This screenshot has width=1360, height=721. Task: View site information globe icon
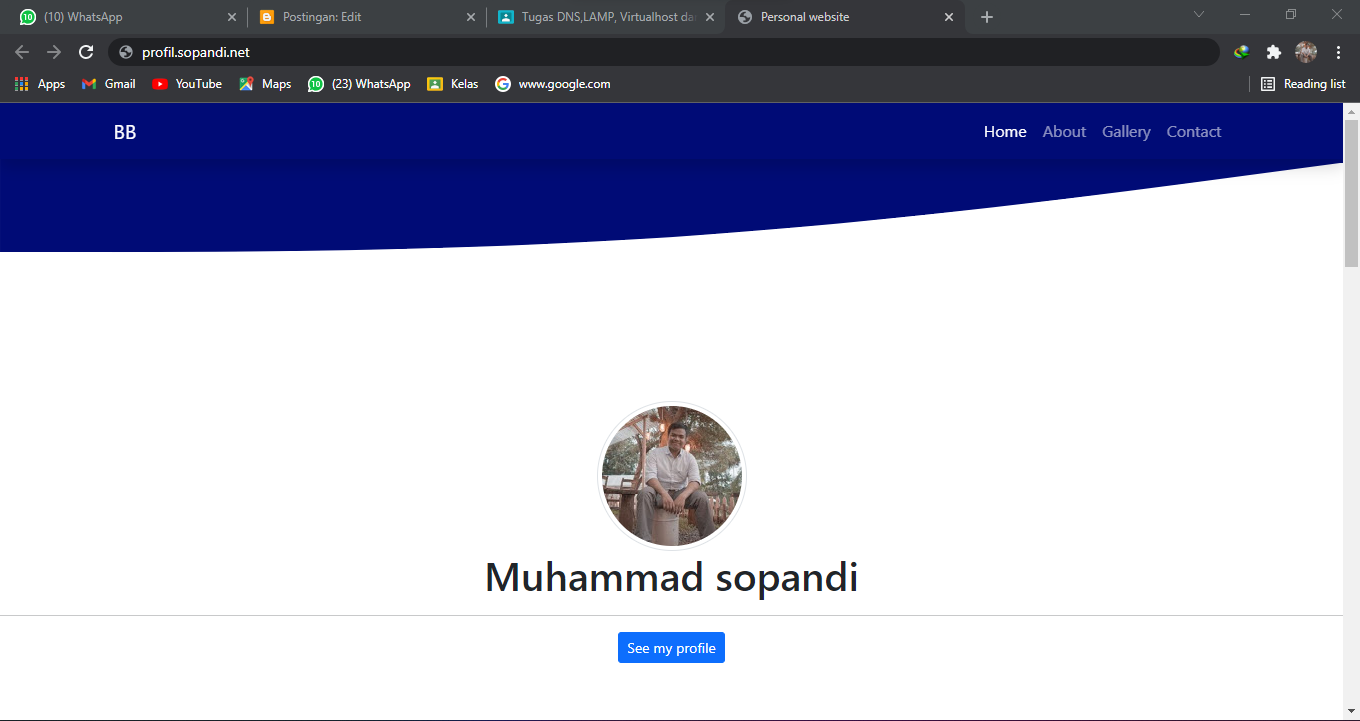126,52
